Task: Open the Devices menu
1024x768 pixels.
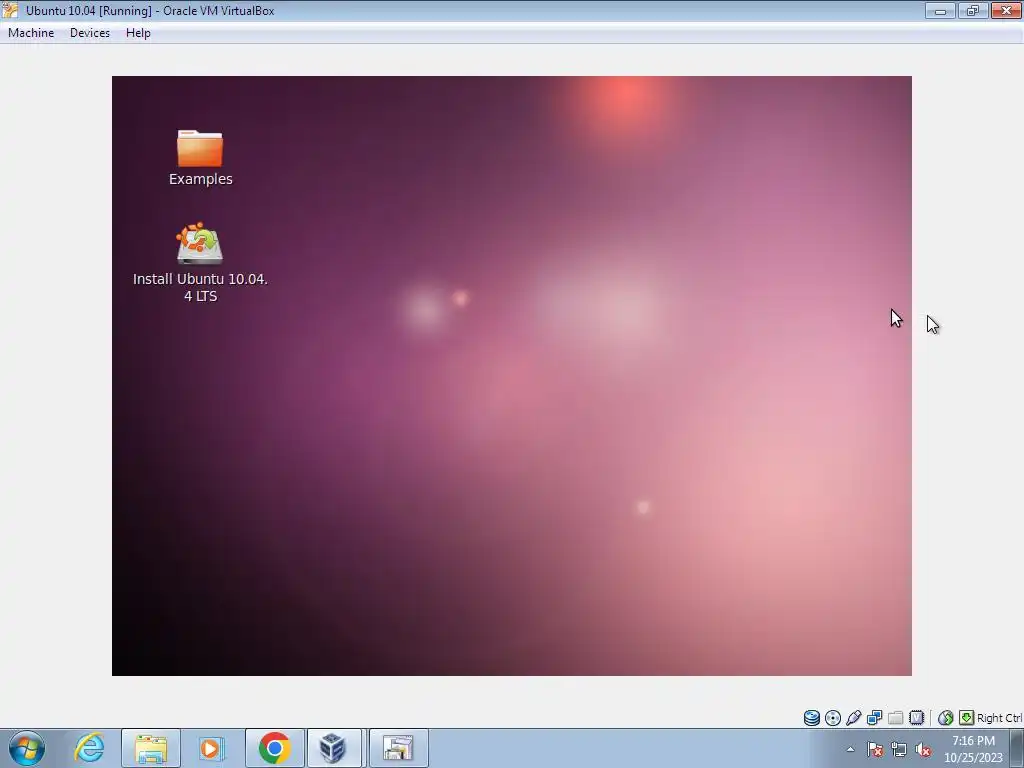Action: (89, 33)
